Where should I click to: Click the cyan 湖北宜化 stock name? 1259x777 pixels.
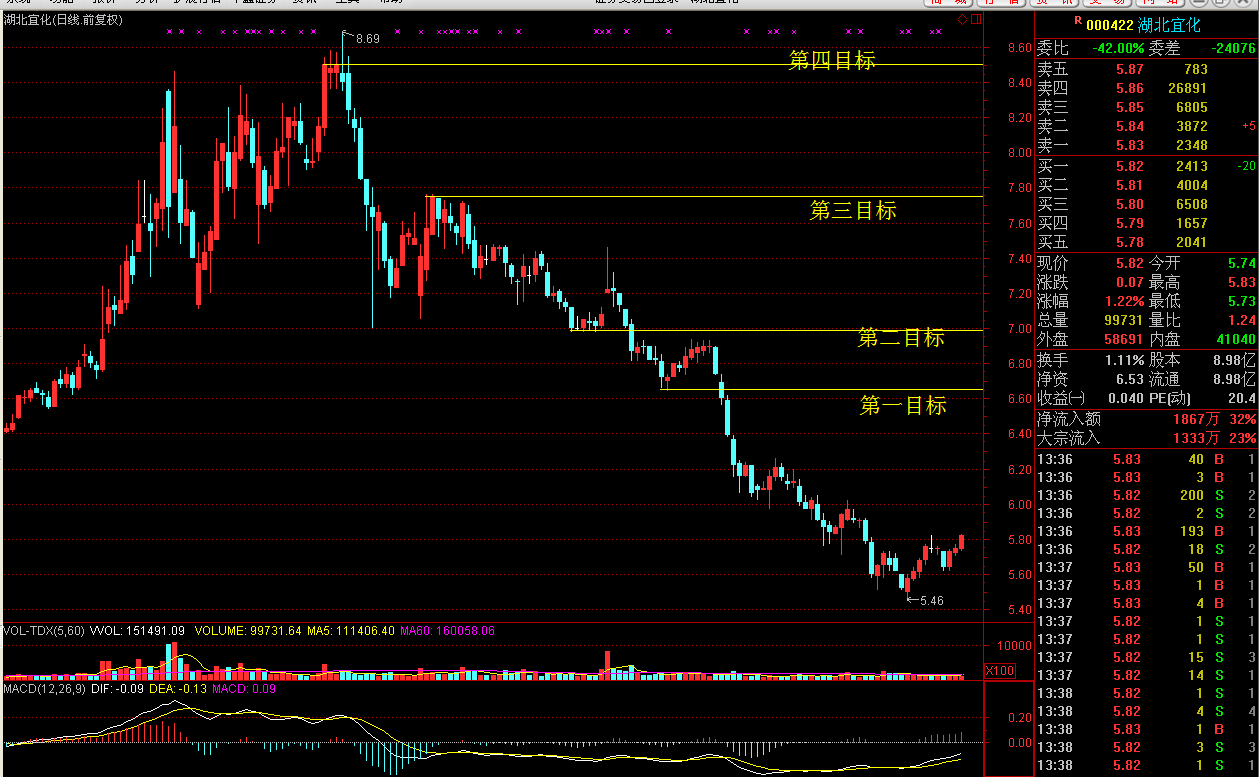click(x=1169, y=25)
